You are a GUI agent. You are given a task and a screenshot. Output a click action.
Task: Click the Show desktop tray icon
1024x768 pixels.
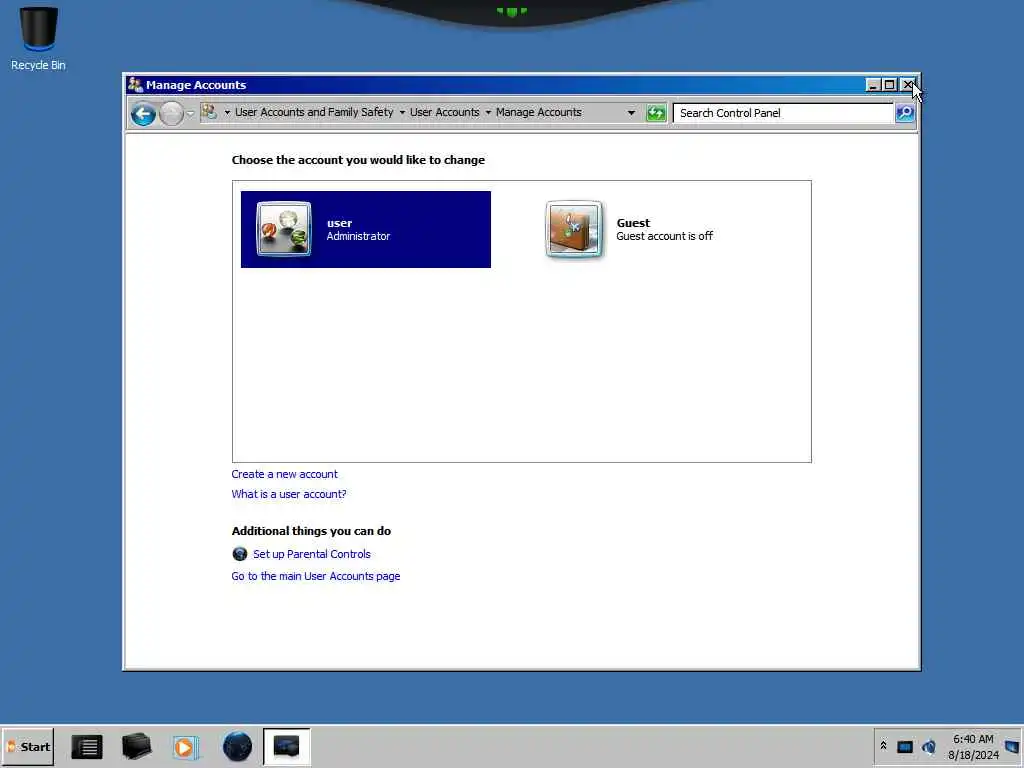(1012, 746)
